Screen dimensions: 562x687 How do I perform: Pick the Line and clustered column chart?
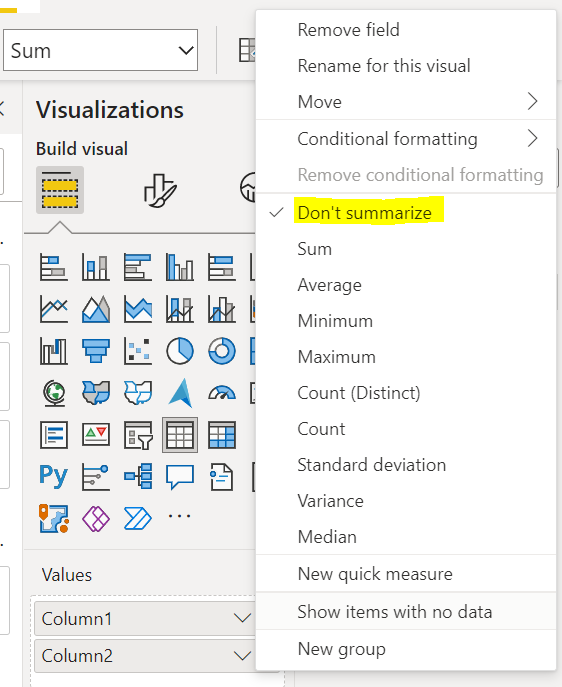[x=222, y=309]
